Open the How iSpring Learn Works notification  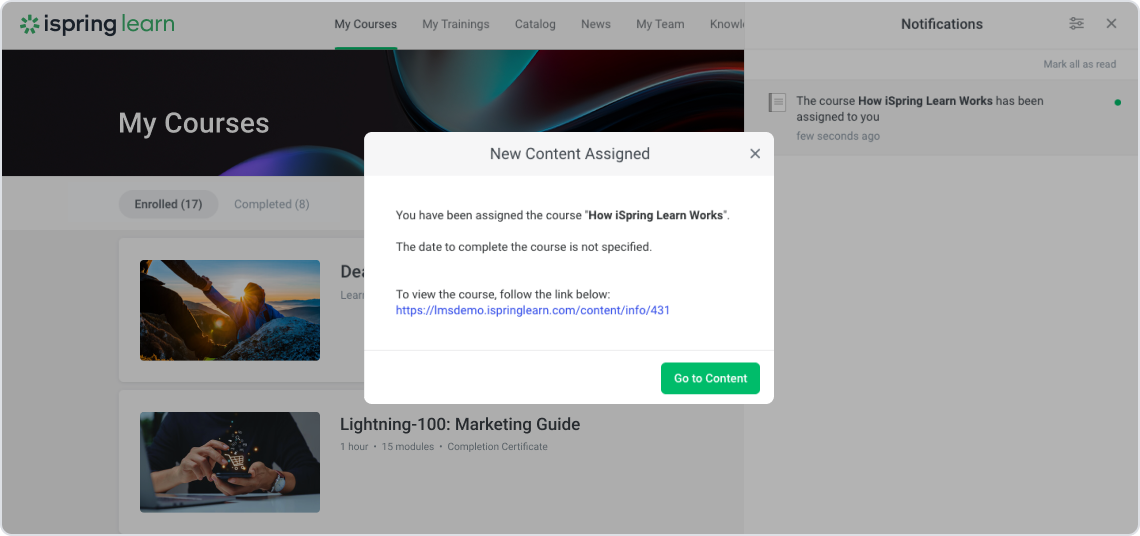point(942,118)
